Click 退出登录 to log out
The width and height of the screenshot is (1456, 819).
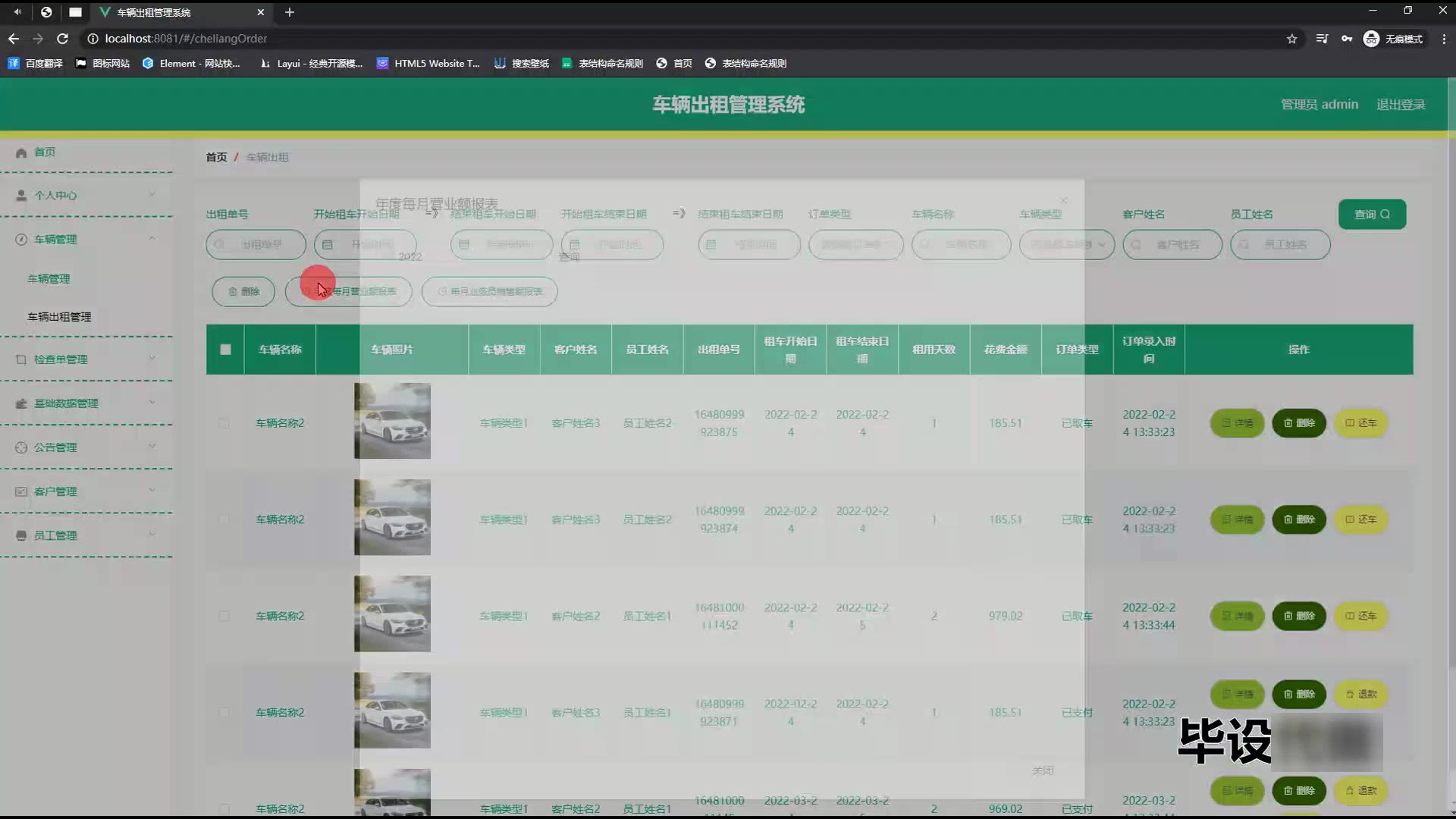pyautogui.click(x=1401, y=105)
